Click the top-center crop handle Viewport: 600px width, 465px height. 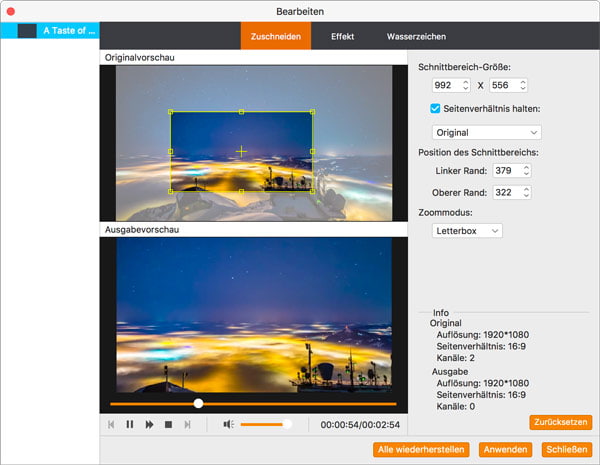click(x=241, y=111)
